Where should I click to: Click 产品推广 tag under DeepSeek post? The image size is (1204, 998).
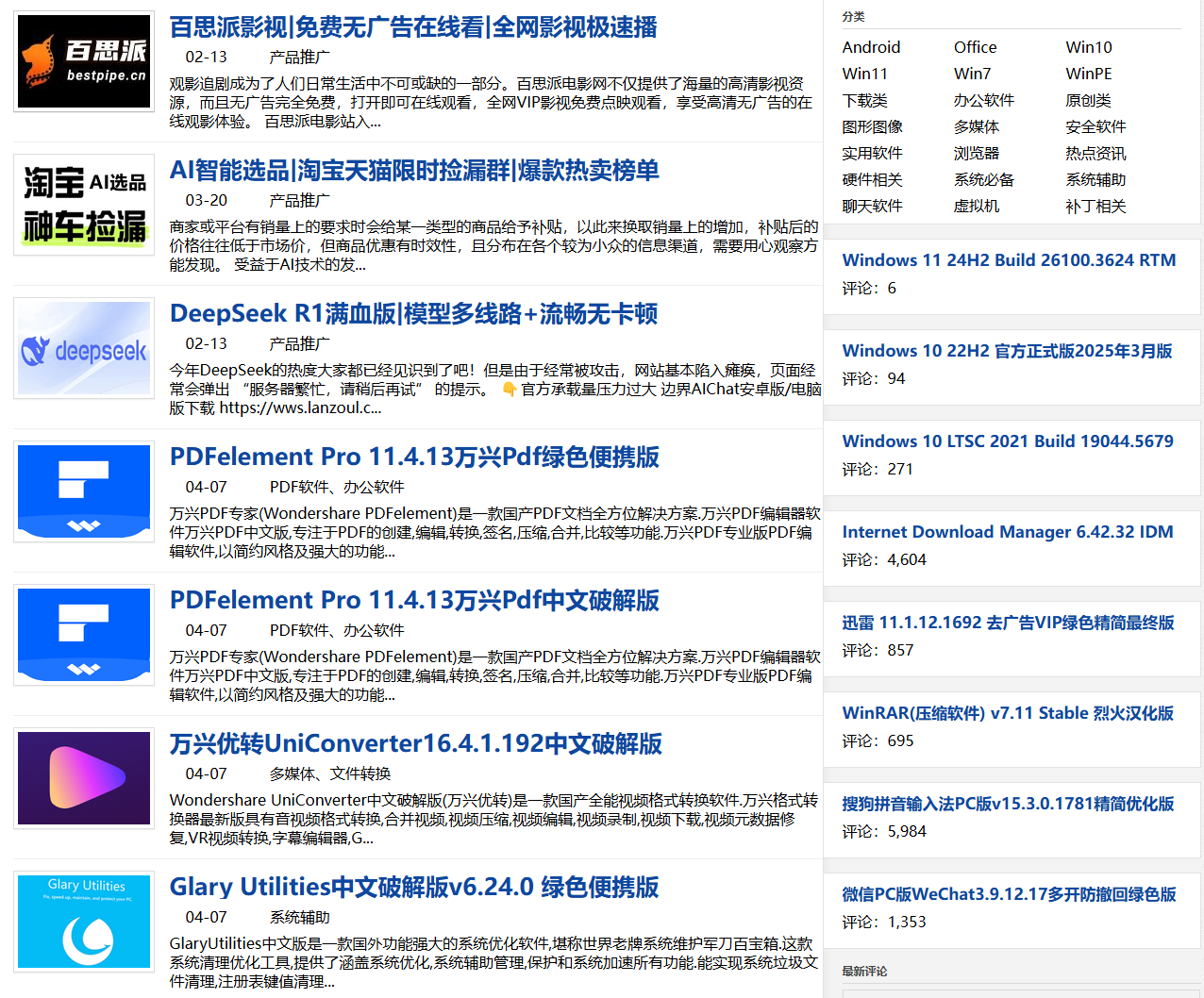point(300,343)
